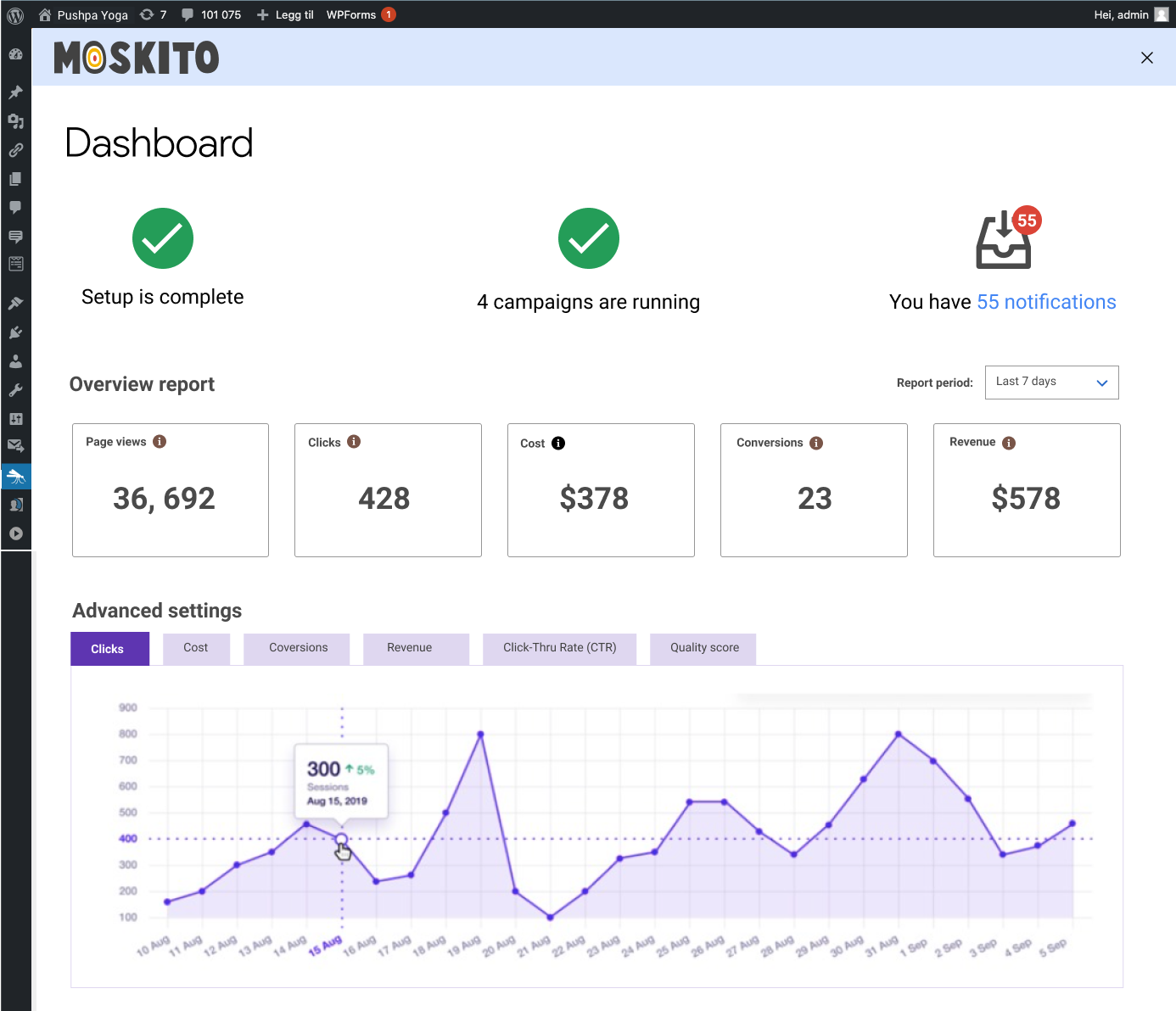1176x1011 pixels.
Task: Click the Conversions info icon
Action: click(816, 443)
